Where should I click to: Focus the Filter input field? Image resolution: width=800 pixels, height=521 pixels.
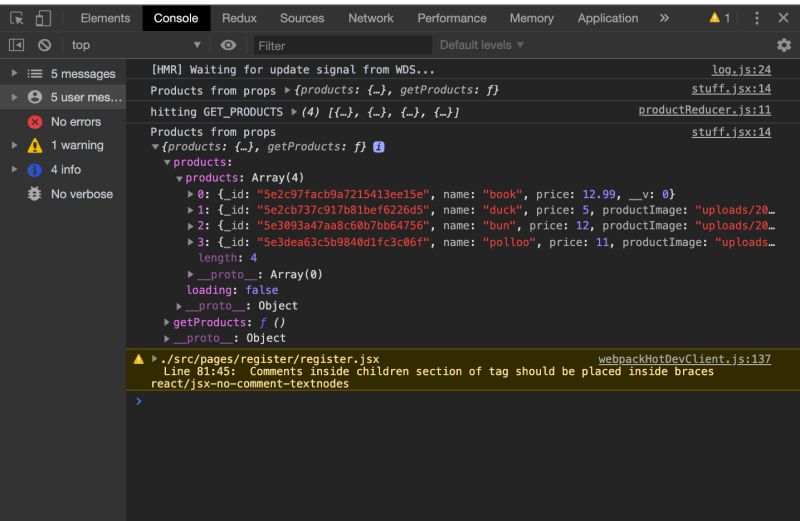342,45
